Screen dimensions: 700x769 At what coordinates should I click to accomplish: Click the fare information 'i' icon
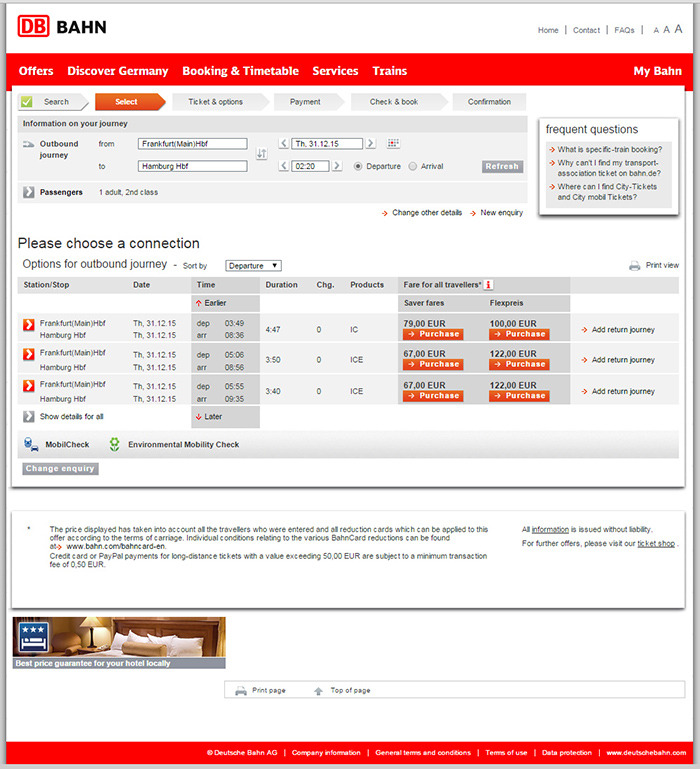[488, 284]
